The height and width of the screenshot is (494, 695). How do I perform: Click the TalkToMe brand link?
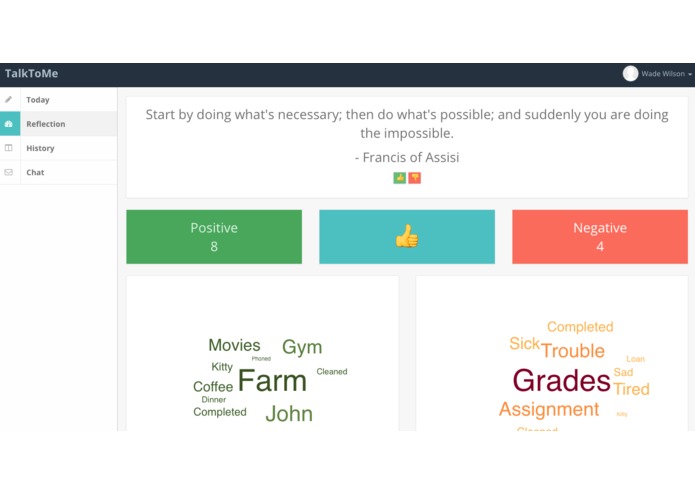(x=31, y=74)
